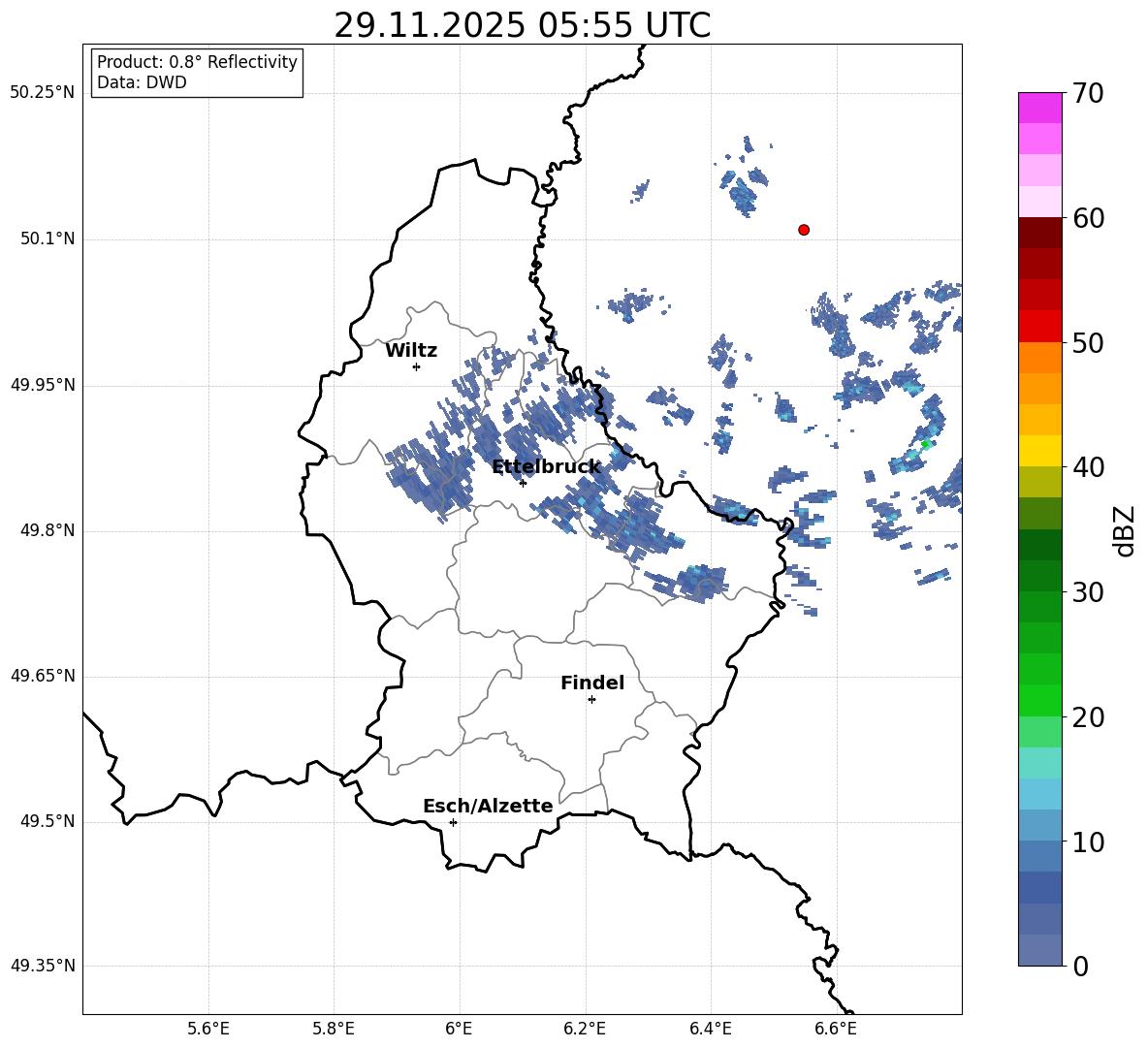Click the "Data: DWD" label
The width and height of the screenshot is (1148, 1048).
click(x=142, y=82)
